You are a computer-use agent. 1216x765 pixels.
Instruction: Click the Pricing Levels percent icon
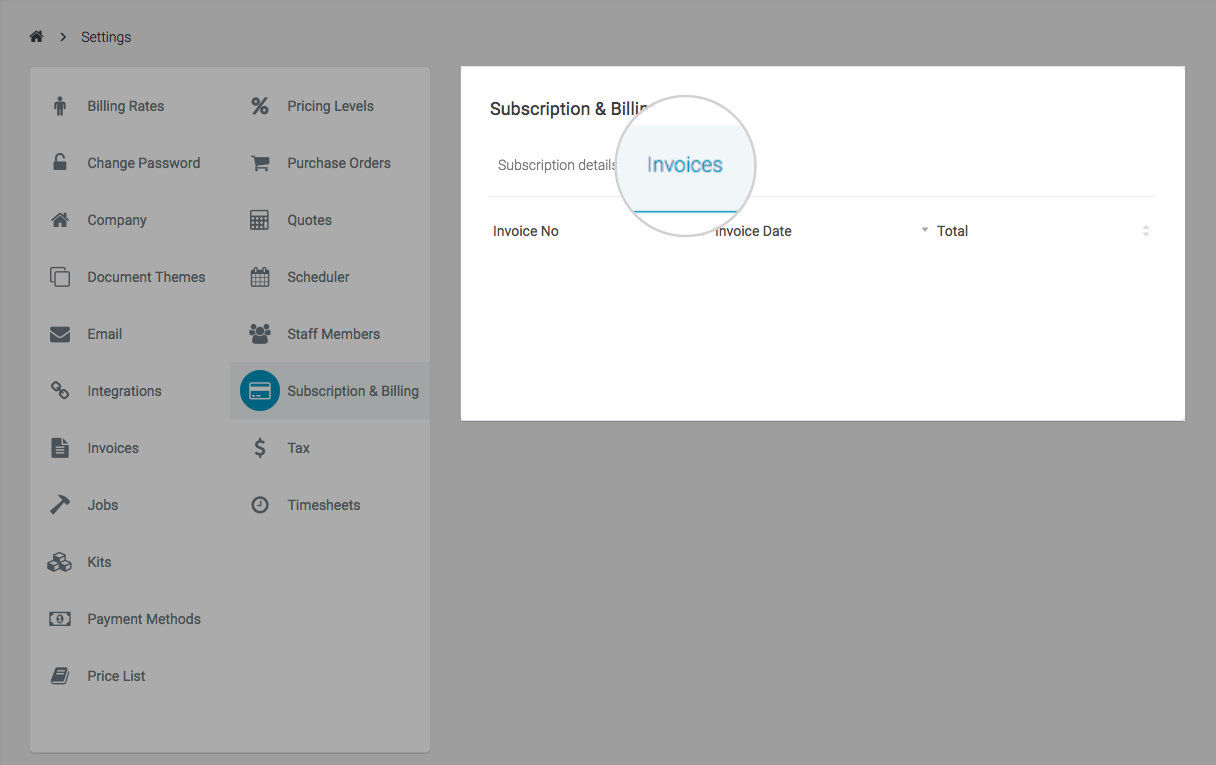tap(260, 106)
